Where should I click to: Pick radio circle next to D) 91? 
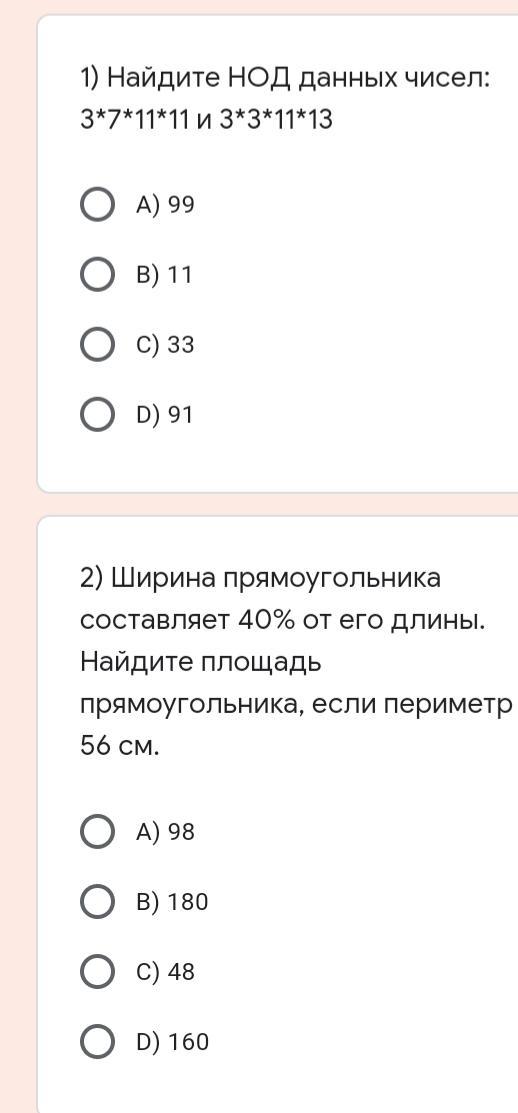[97, 415]
